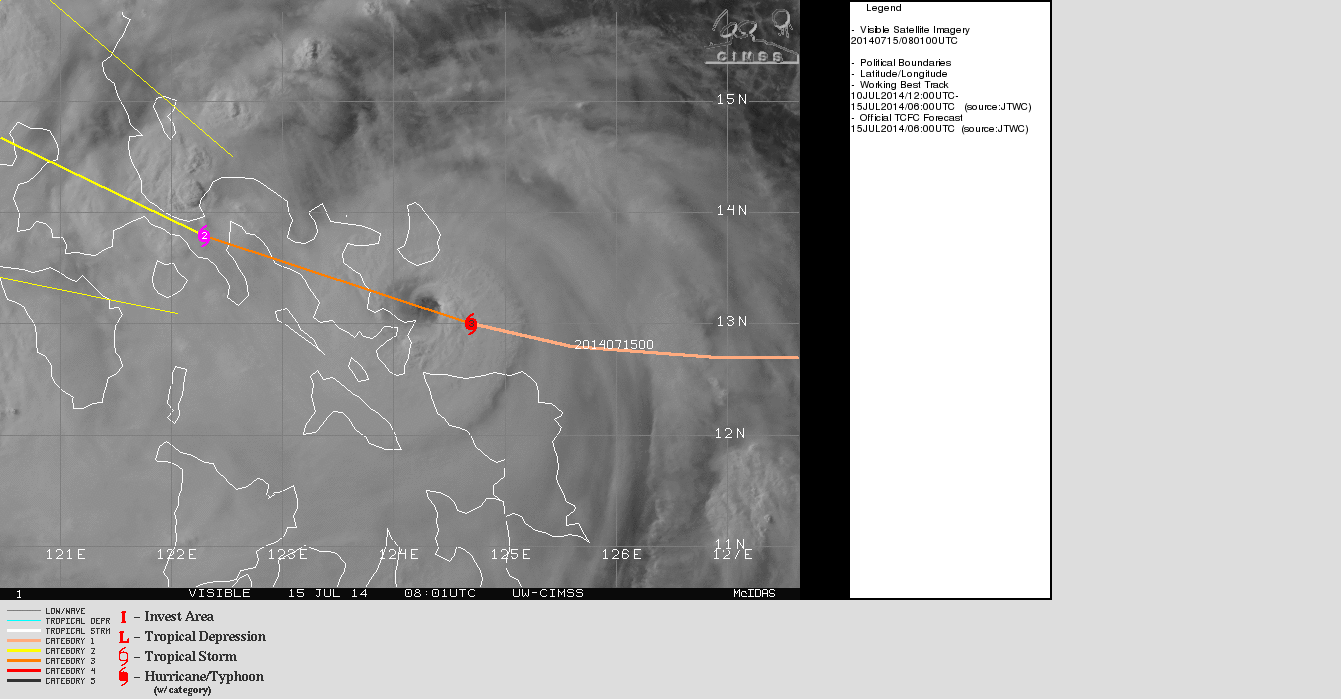This screenshot has height=699, width=1341.
Task: Click 'VISIBLE' in the image status bar
Action: [220, 594]
